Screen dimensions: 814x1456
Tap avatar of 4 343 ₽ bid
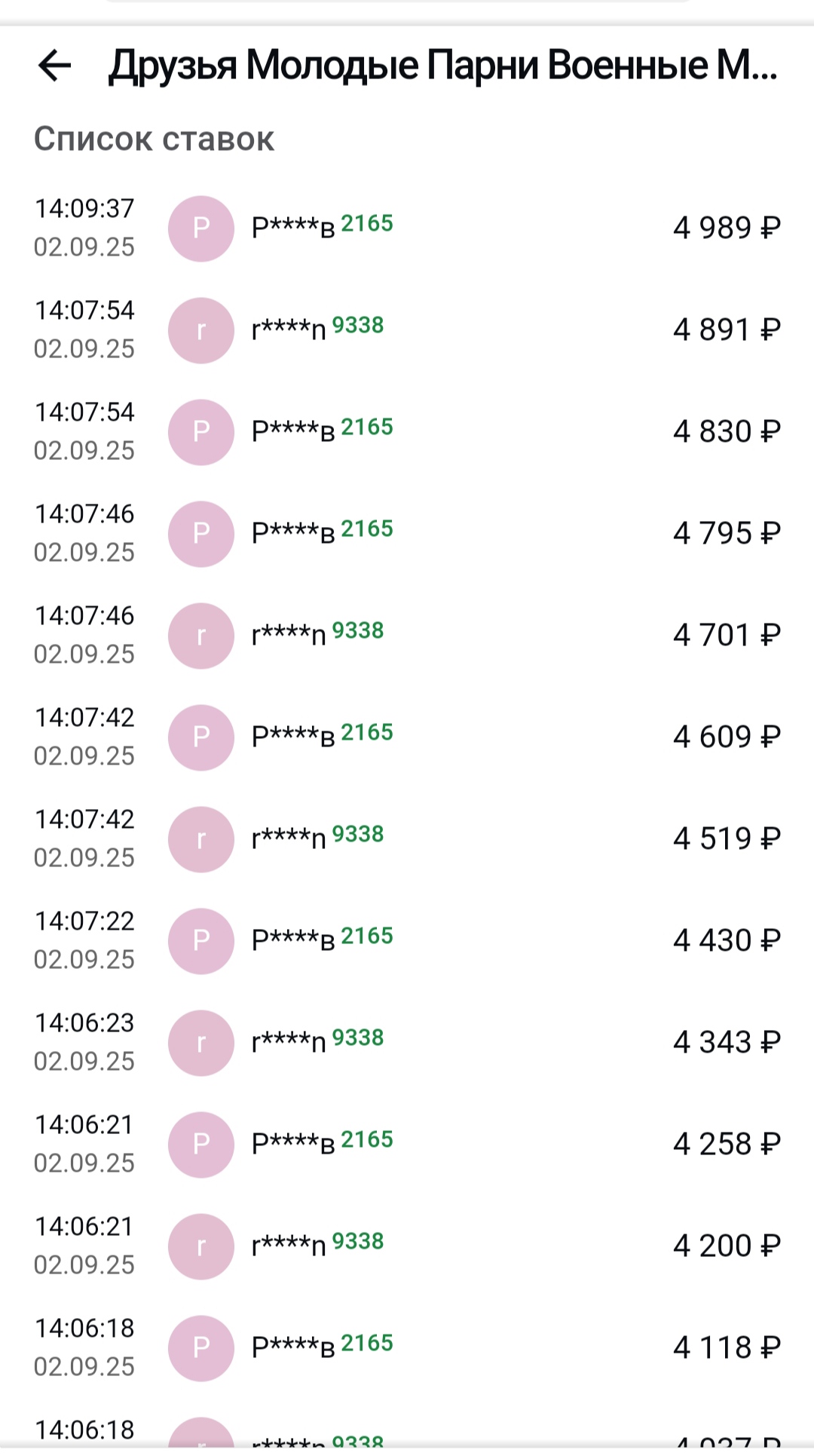(x=201, y=1043)
